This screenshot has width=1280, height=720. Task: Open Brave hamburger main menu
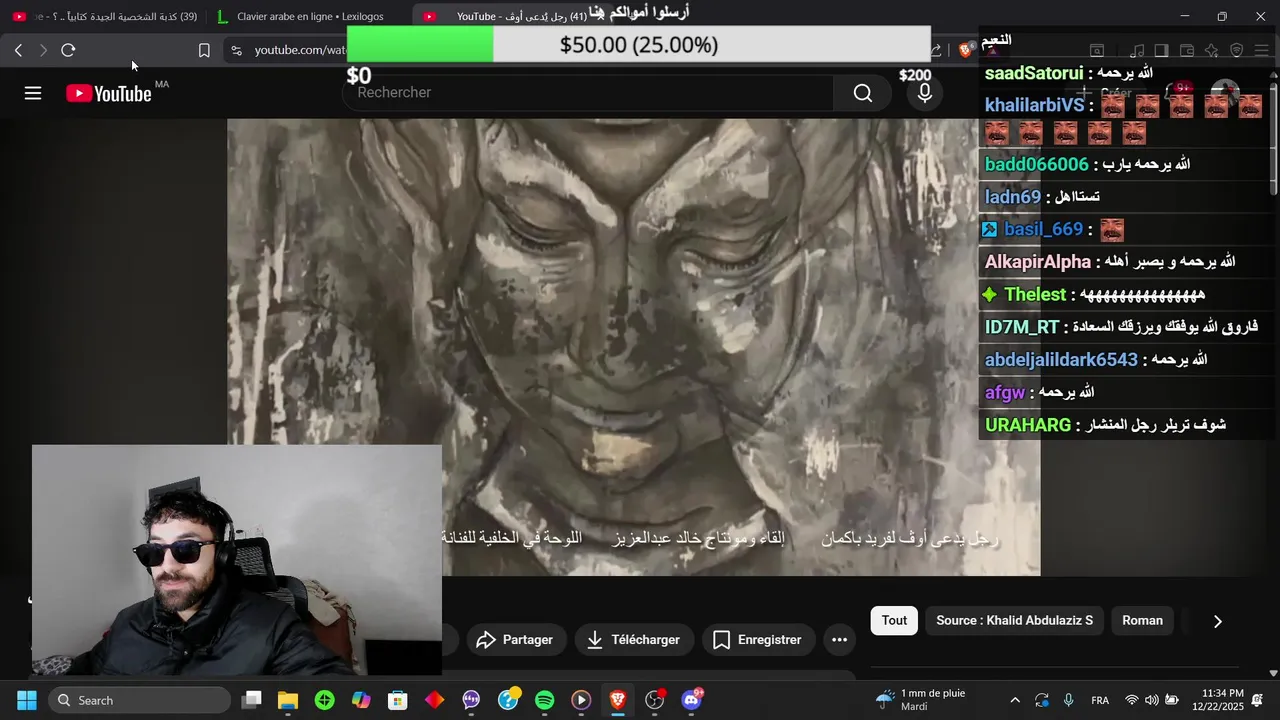(x=1260, y=50)
